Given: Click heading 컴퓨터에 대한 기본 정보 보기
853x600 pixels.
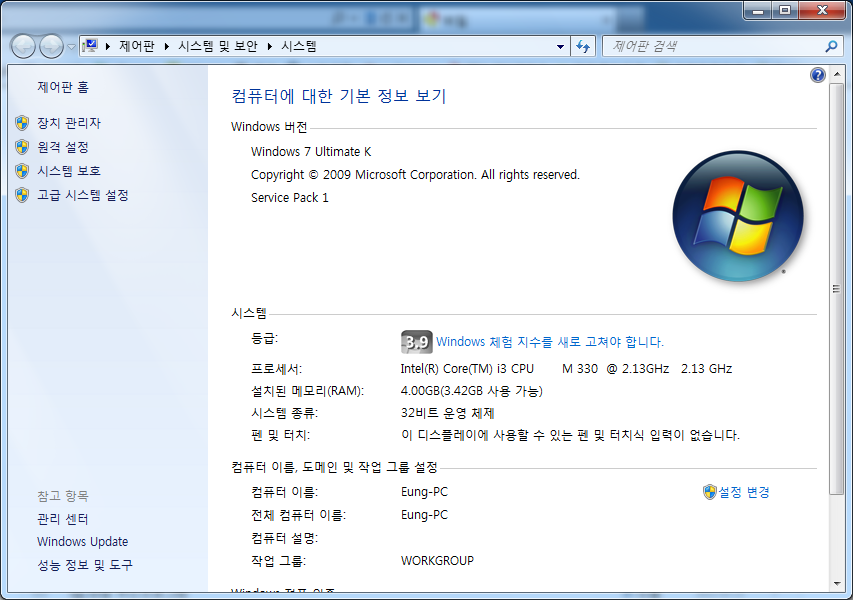Looking at the screenshot, I should (338, 96).
